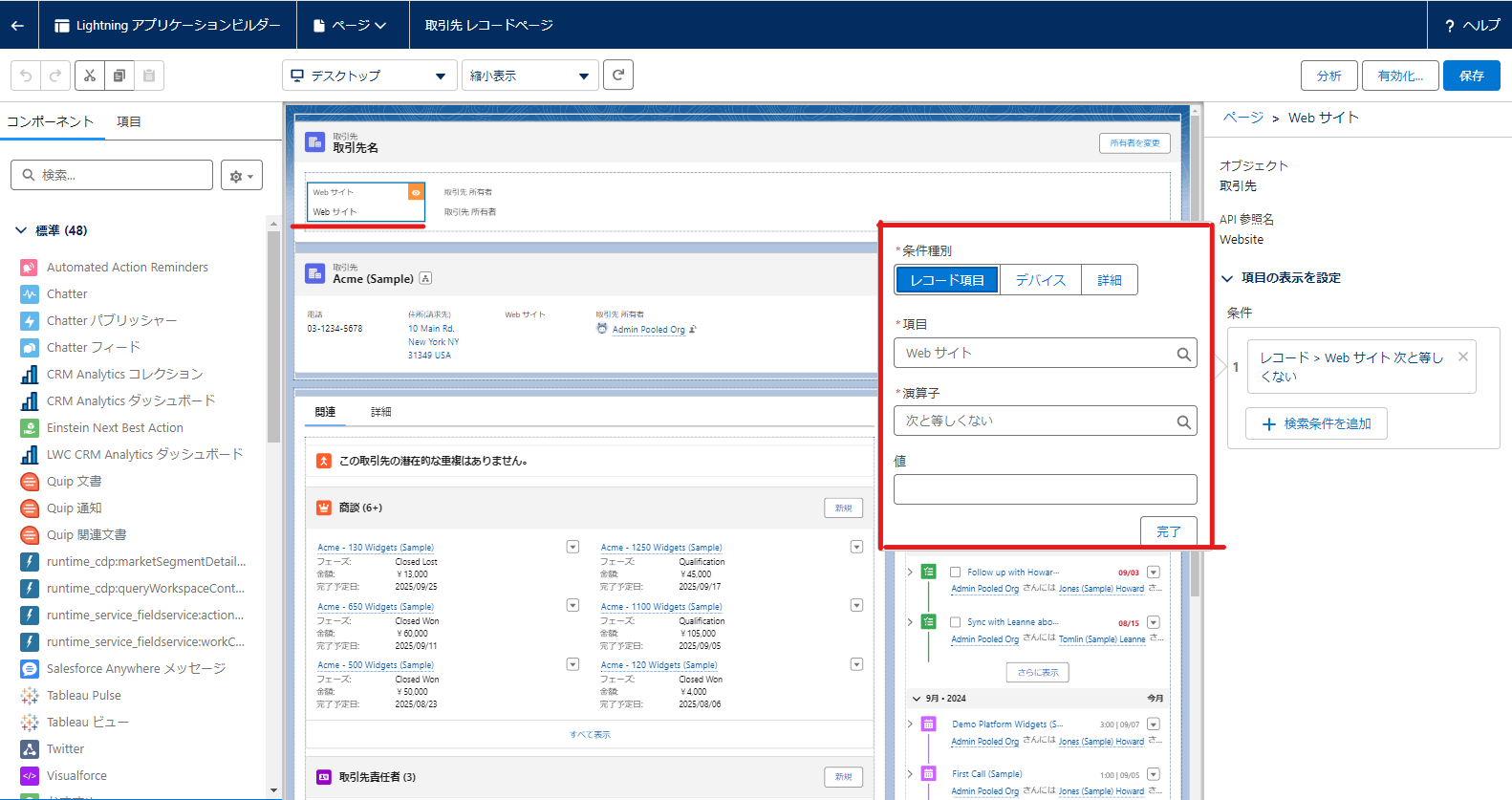Open the 詳細 tab on canvas
Viewport: 1512px width, 800px height.
click(x=381, y=412)
